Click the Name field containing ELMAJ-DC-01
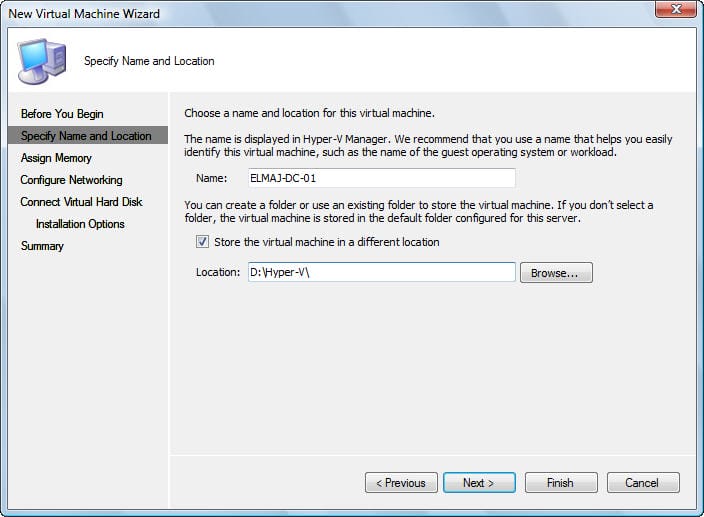Image resolution: width=704 pixels, height=517 pixels. click(x=380, y=178)
